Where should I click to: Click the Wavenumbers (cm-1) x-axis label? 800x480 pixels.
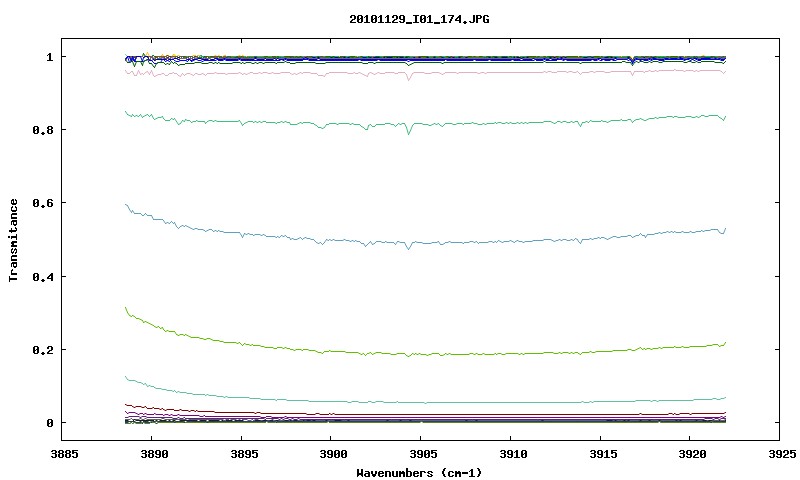(x=419, y=472)
